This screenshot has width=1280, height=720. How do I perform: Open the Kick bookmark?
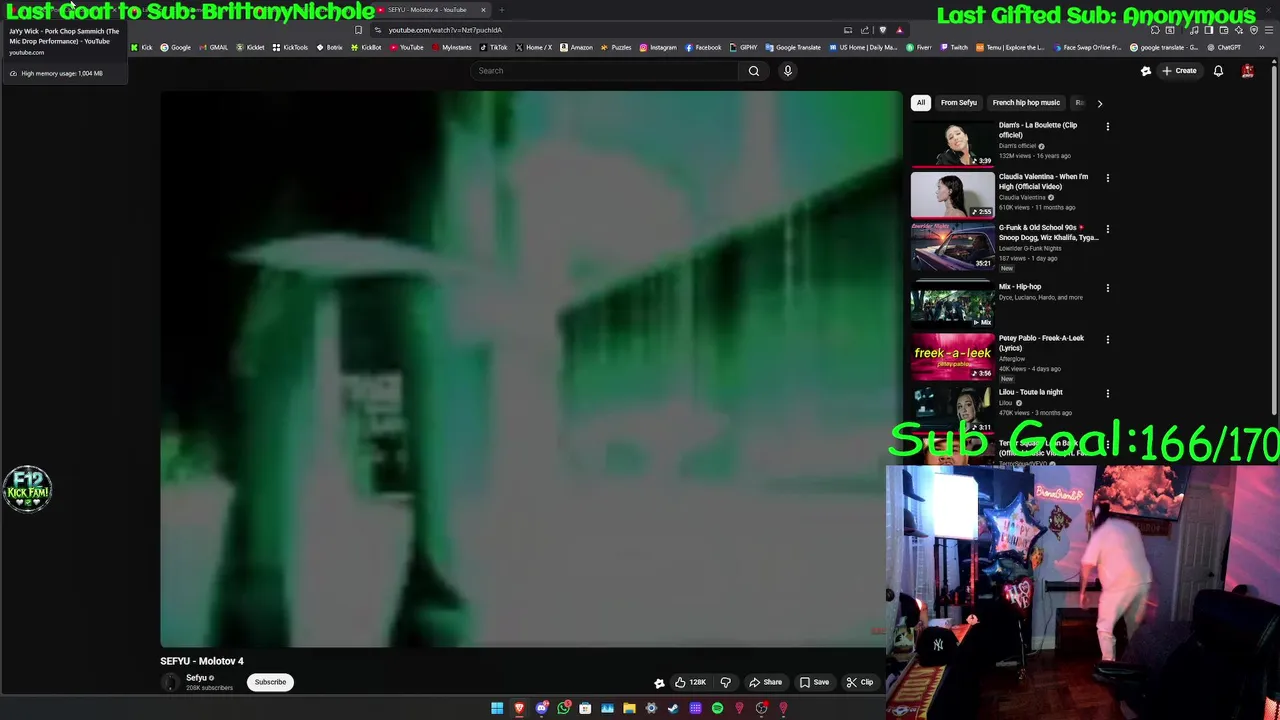pyautogui.click(x=141, y=47)
